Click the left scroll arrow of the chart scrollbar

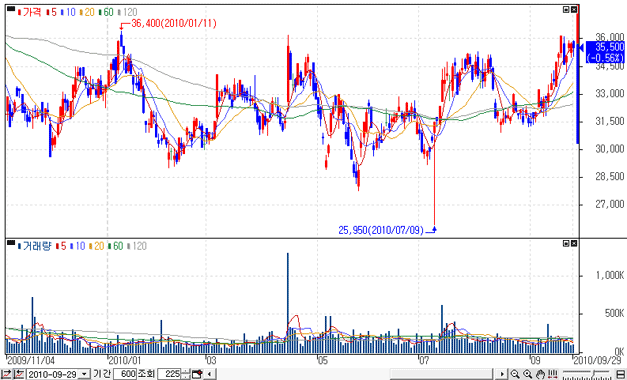tap(210, 374)
